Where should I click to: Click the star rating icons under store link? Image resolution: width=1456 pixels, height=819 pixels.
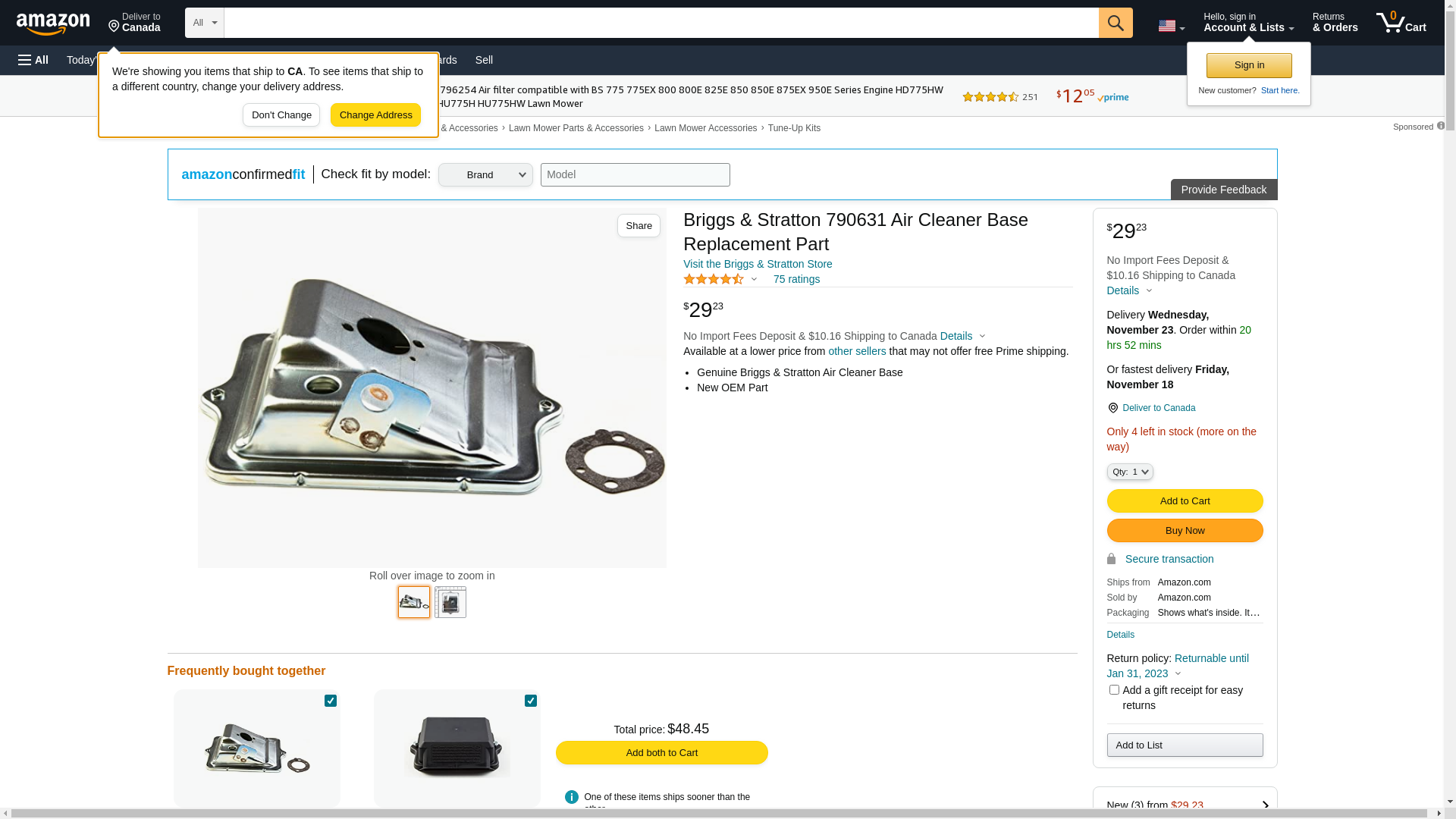714,279
